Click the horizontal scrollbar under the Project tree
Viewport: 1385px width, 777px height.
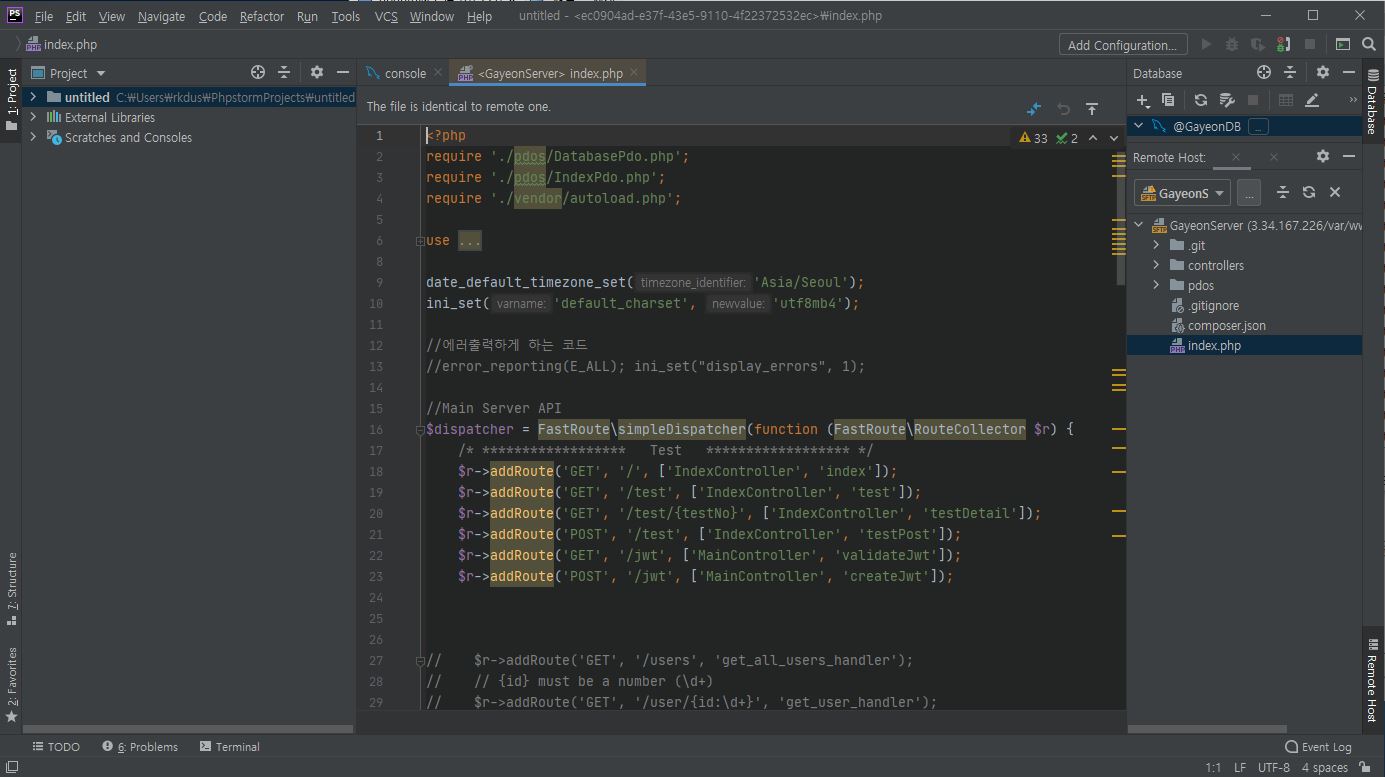[x=188, y=729]
